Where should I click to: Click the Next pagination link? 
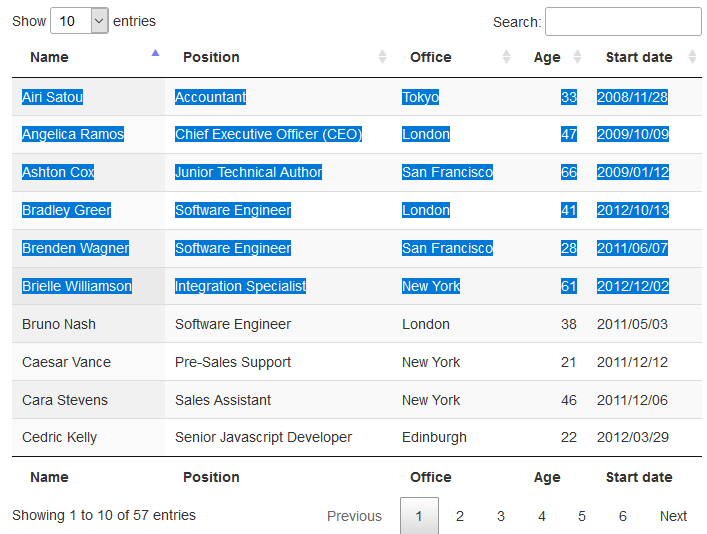(x=673, y=516)
